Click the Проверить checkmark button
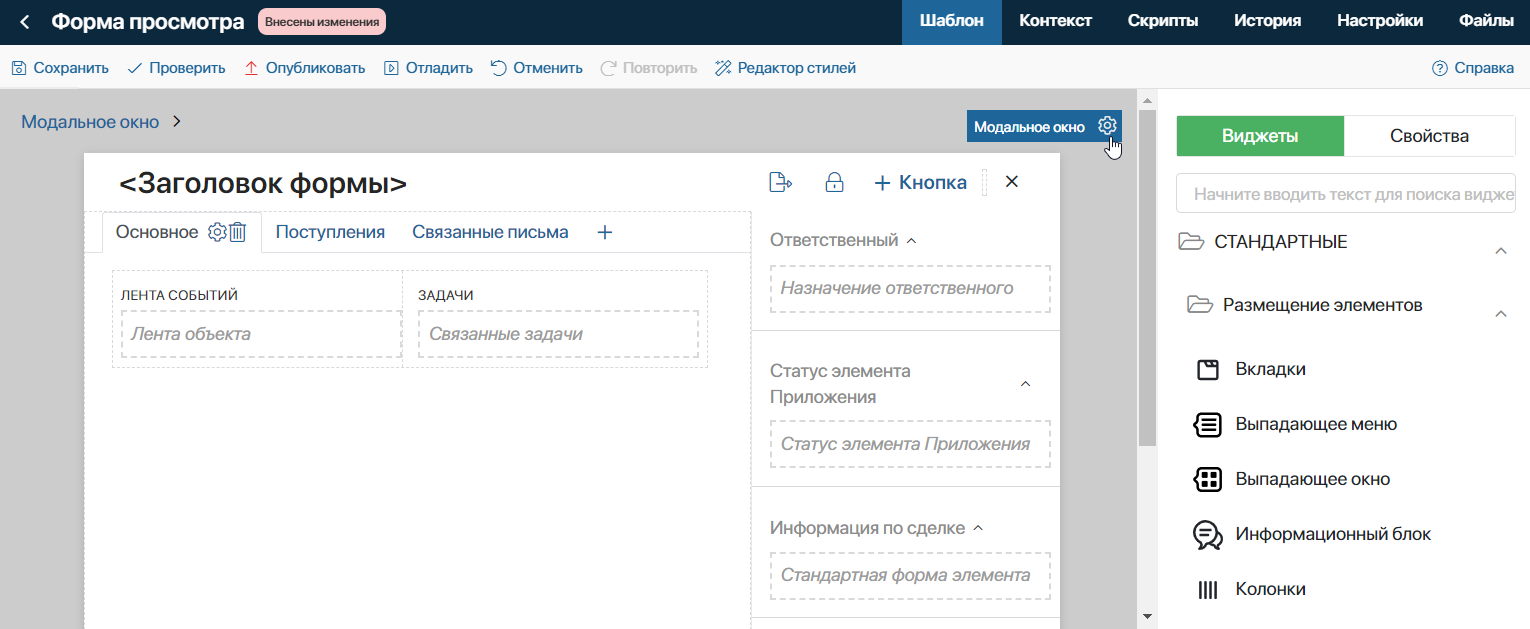The image size is (1530, 629). tap(175, 68)
